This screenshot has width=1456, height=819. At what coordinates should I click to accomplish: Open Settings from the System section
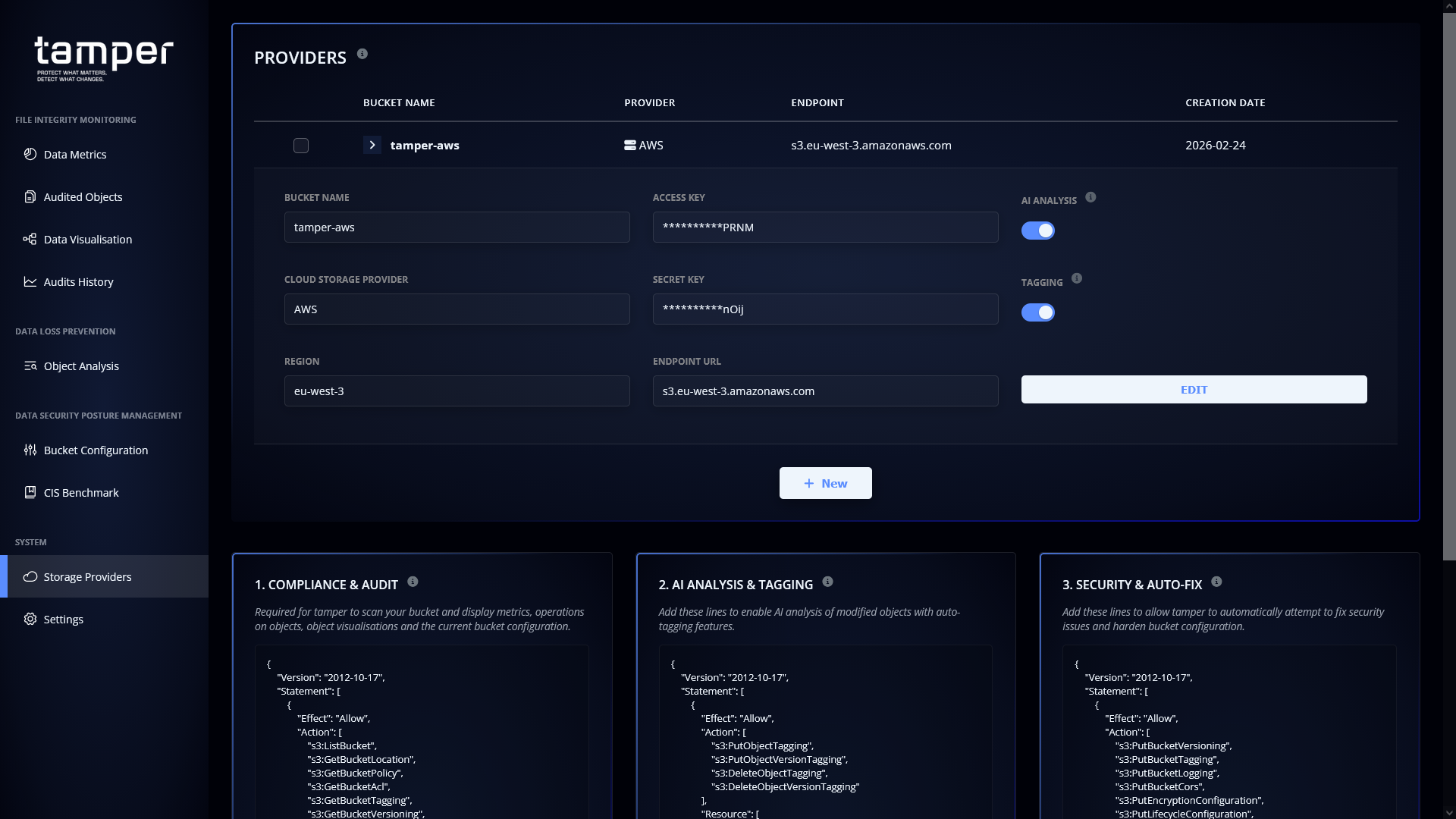63,619
